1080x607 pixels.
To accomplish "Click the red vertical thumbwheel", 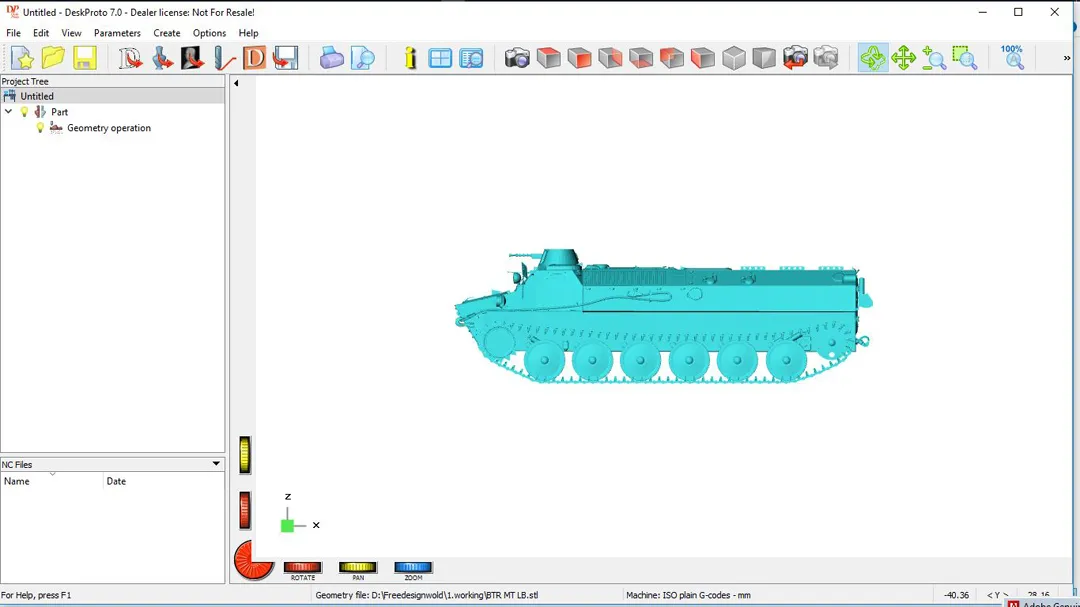I will [245, 510].
